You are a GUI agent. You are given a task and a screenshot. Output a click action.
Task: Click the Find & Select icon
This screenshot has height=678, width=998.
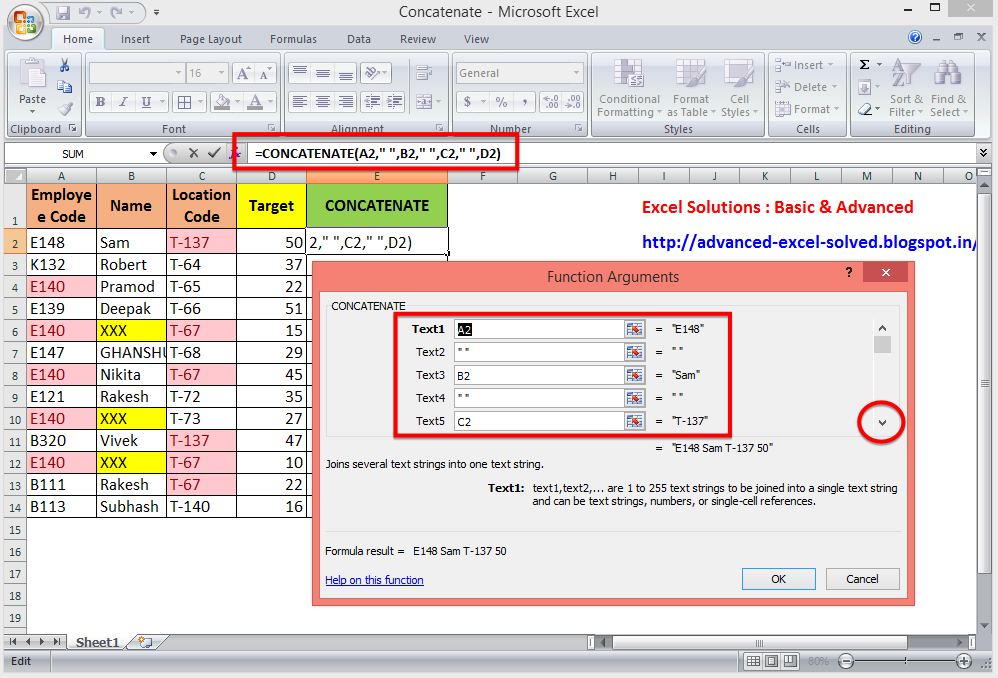(x=947, y=88)
